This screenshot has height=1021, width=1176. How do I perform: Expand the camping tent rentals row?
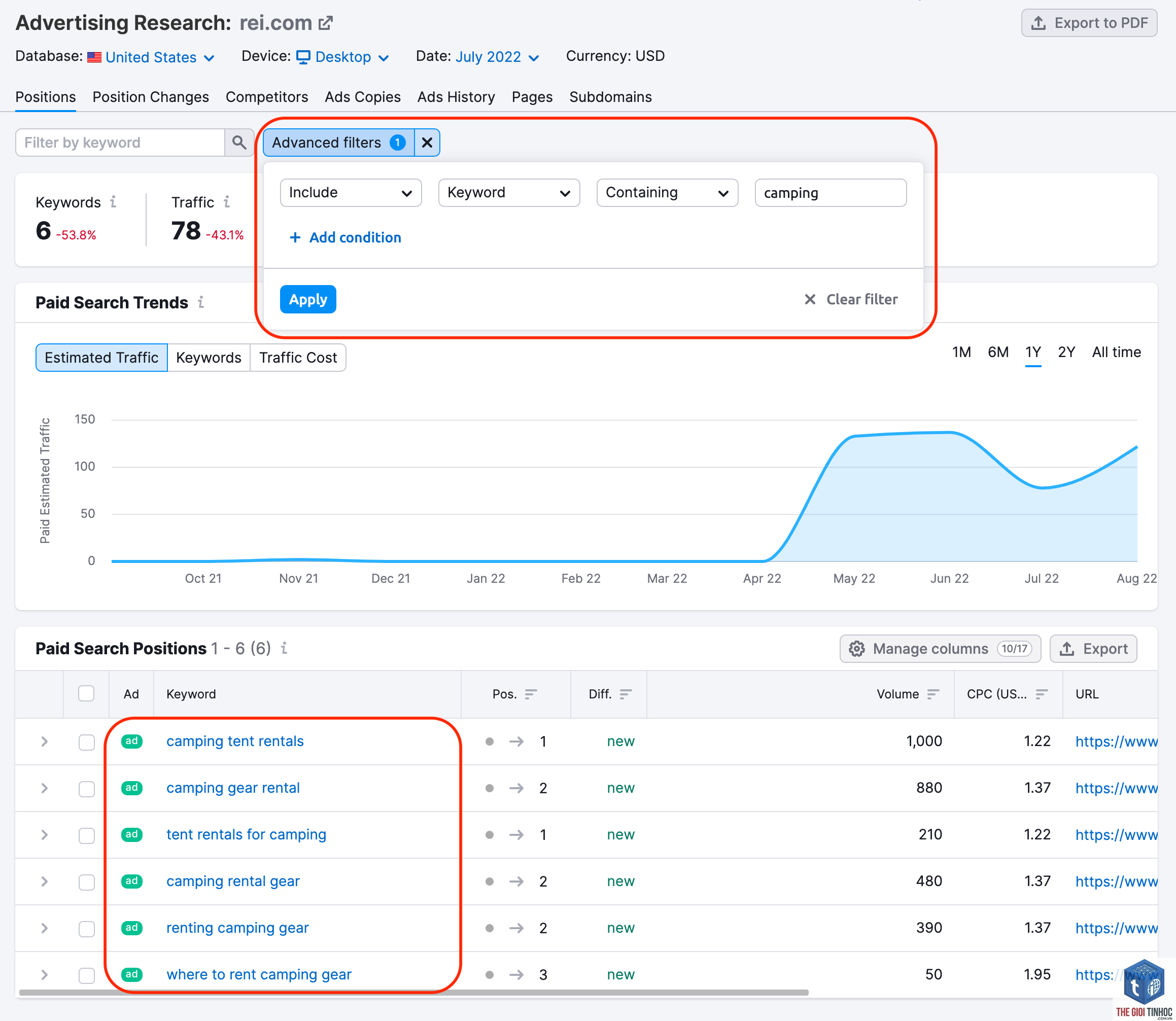[45, 741]
